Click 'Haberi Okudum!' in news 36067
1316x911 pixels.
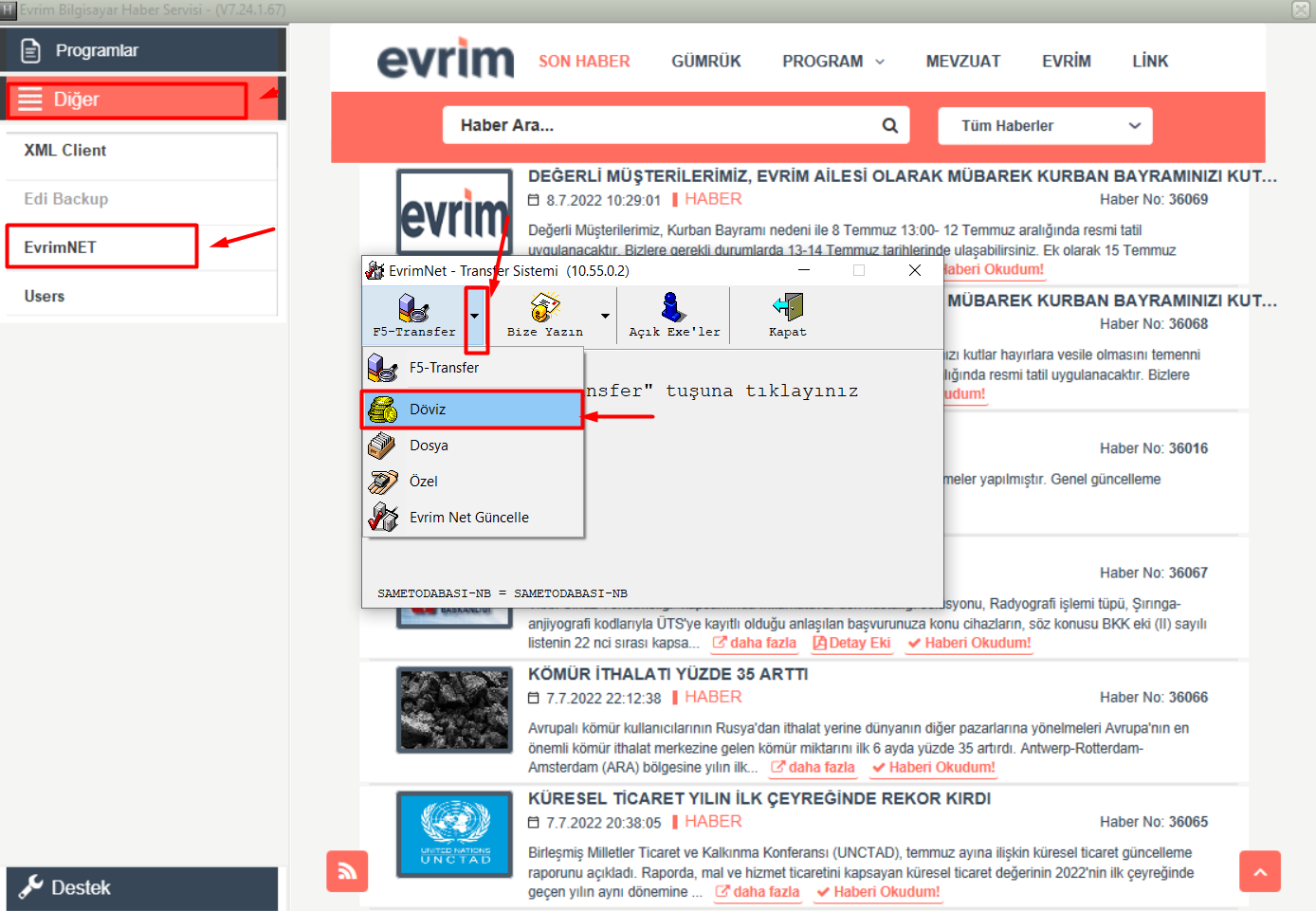coord(969,643)
